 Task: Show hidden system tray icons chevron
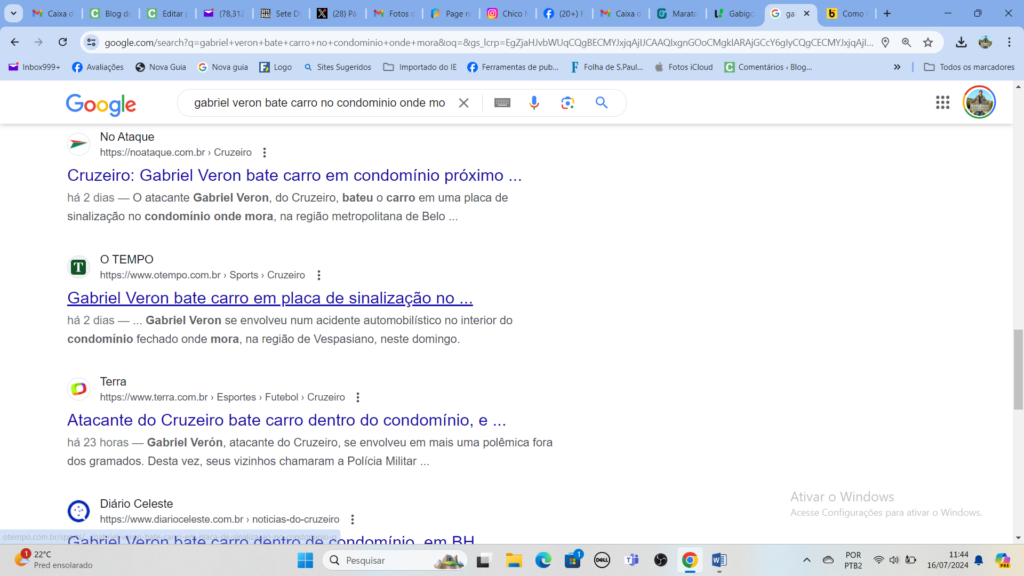pos(807,560)
